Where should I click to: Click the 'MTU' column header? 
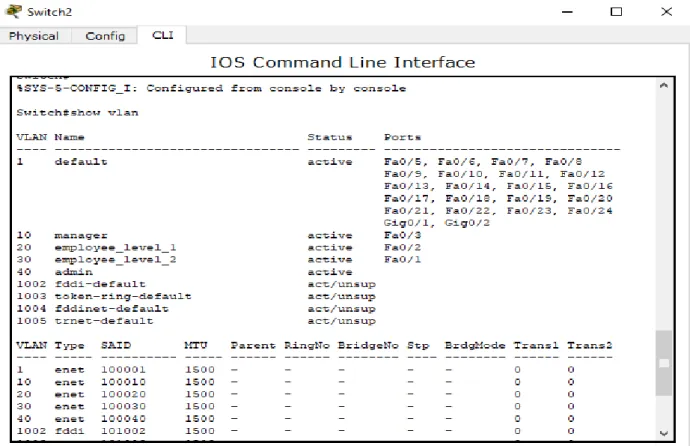click(196, 345)
